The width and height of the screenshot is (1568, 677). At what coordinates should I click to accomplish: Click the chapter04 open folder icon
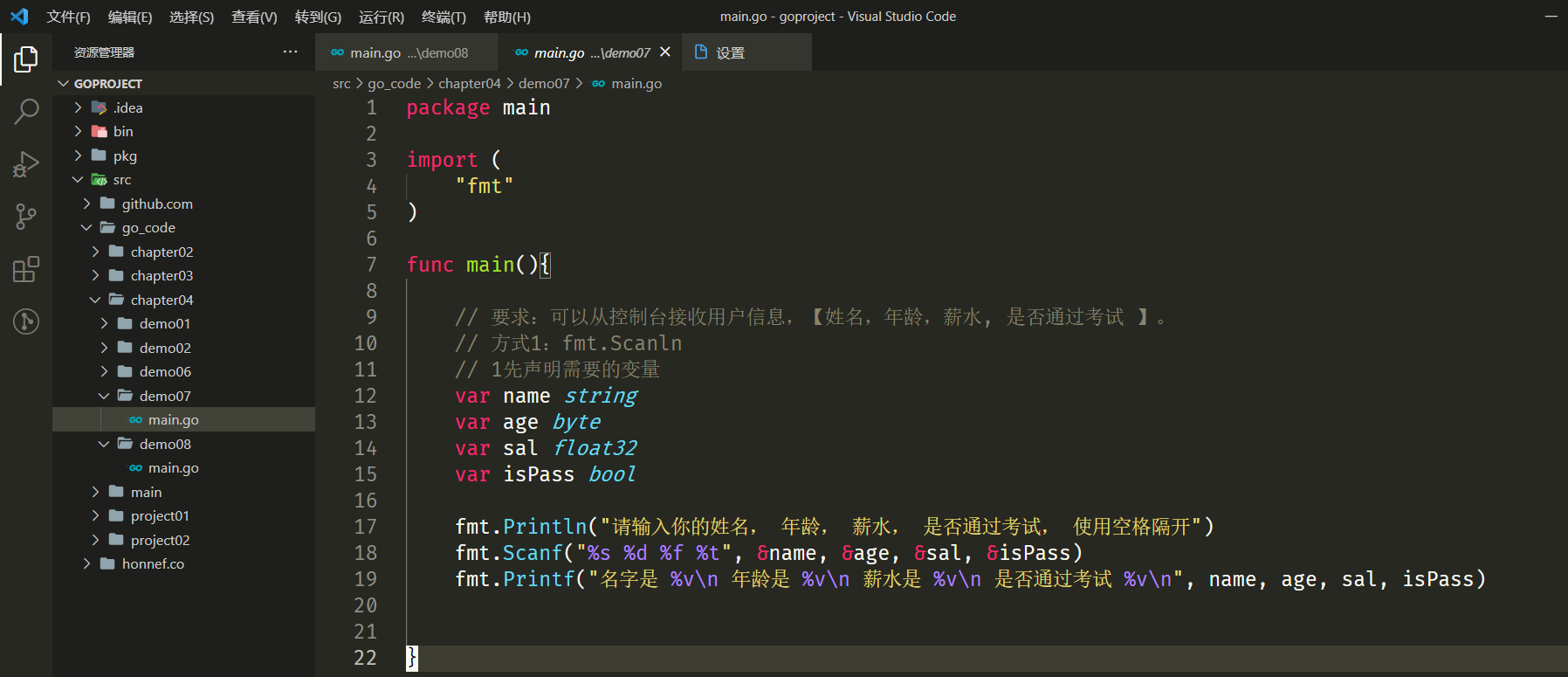pyautogui.click(x=116, y=300)
